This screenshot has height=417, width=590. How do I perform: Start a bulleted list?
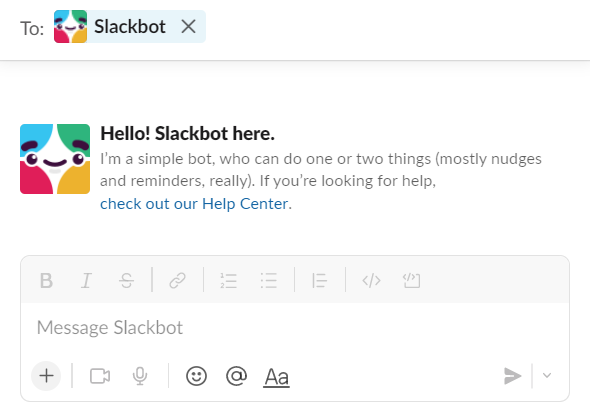(269, 280)
